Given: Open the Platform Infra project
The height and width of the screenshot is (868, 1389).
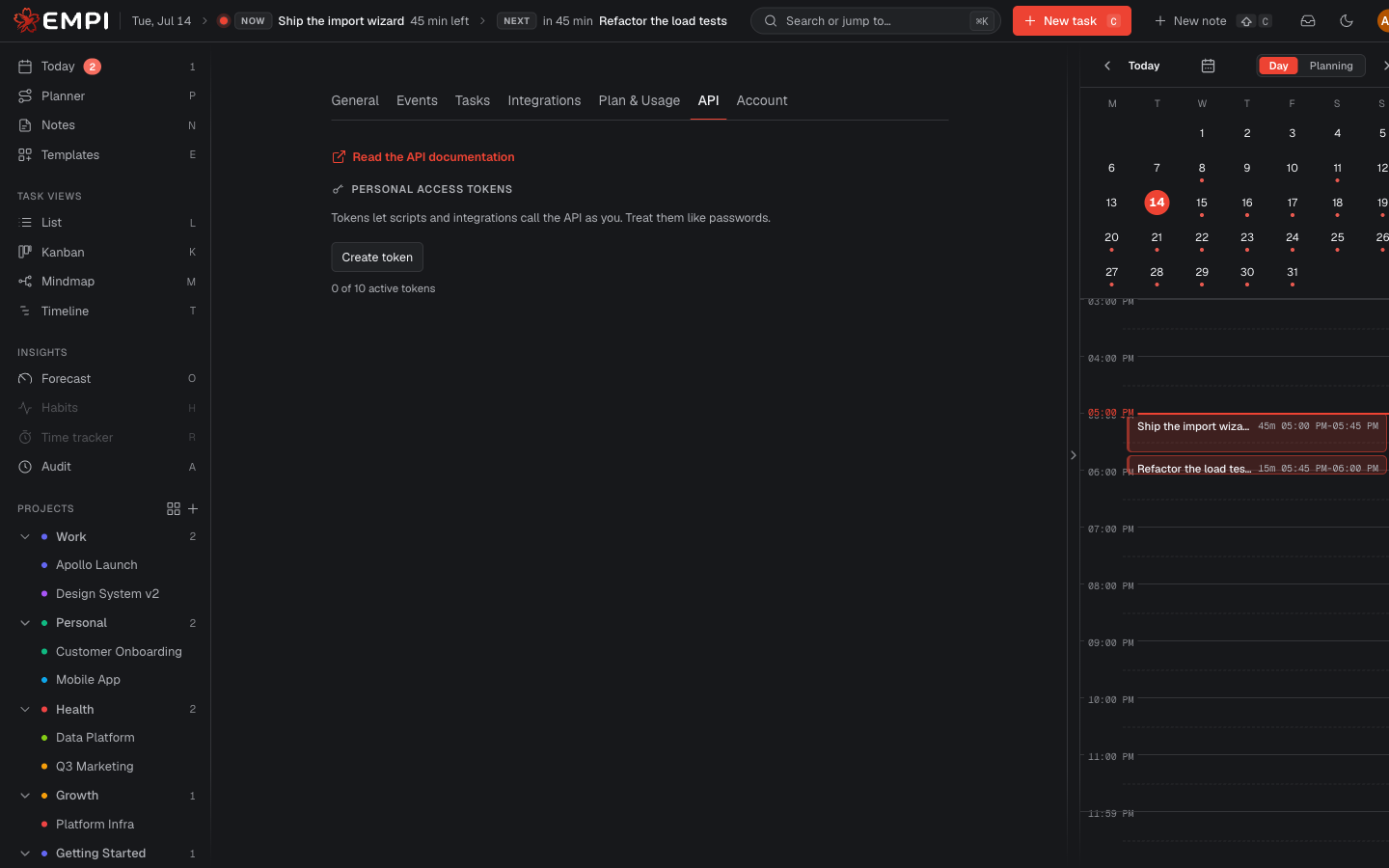Looking at the screenshot, I should point(95,825).
